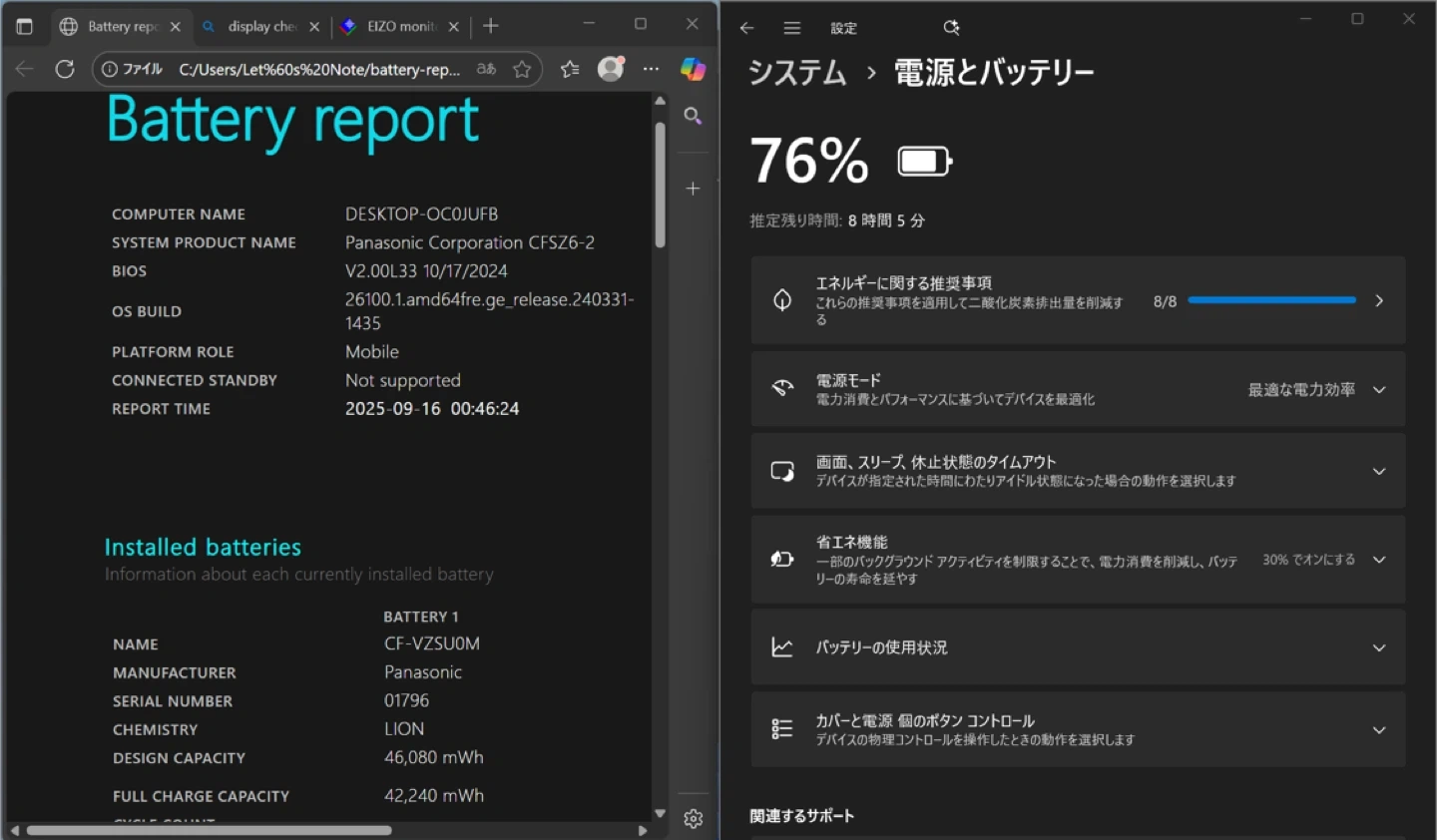1437x840 pixels.
Task: Open the Copilot icon in Edge
Action: pos(693,69)
